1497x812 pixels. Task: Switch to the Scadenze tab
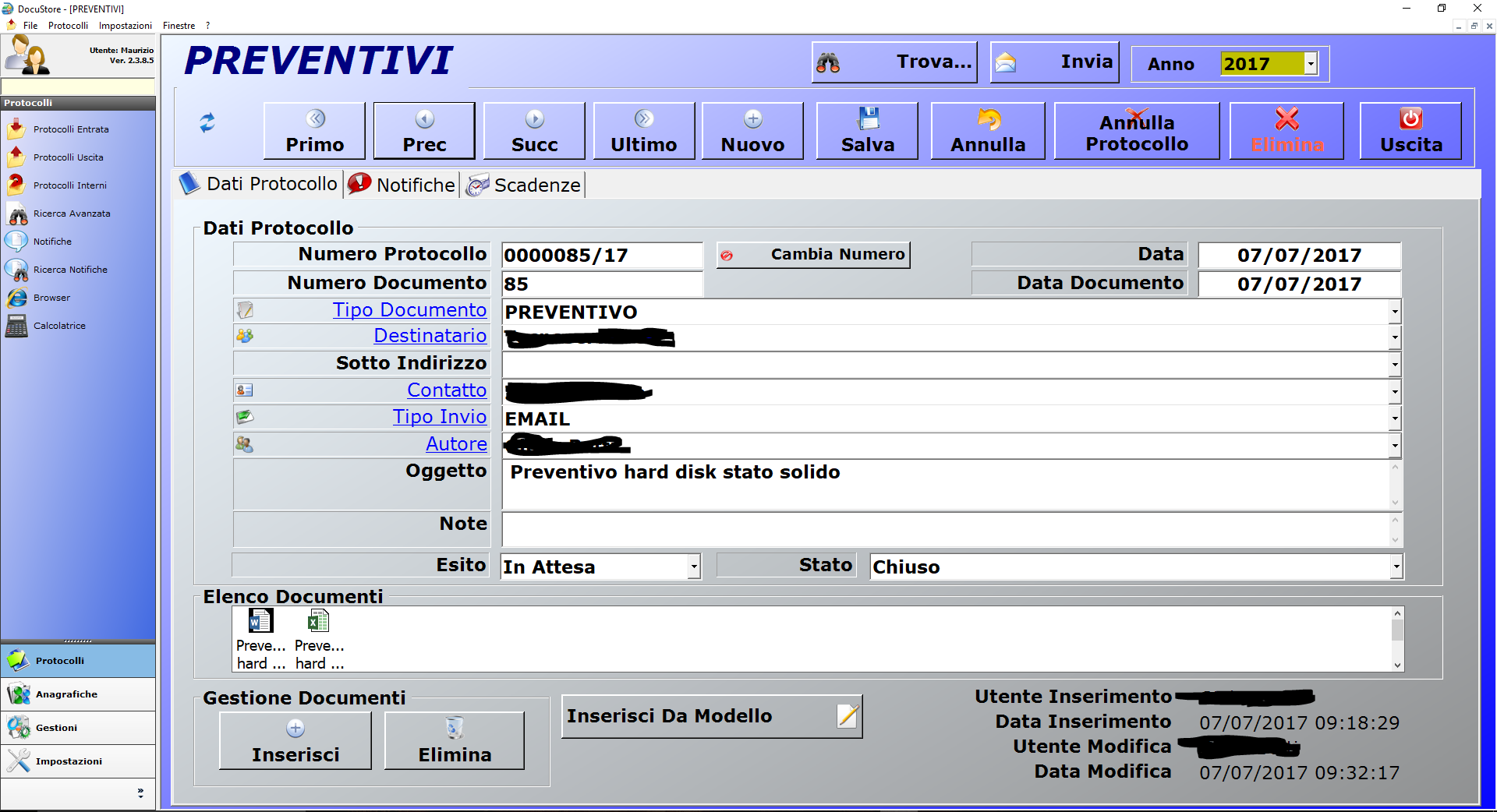click(x=525, y=185)
